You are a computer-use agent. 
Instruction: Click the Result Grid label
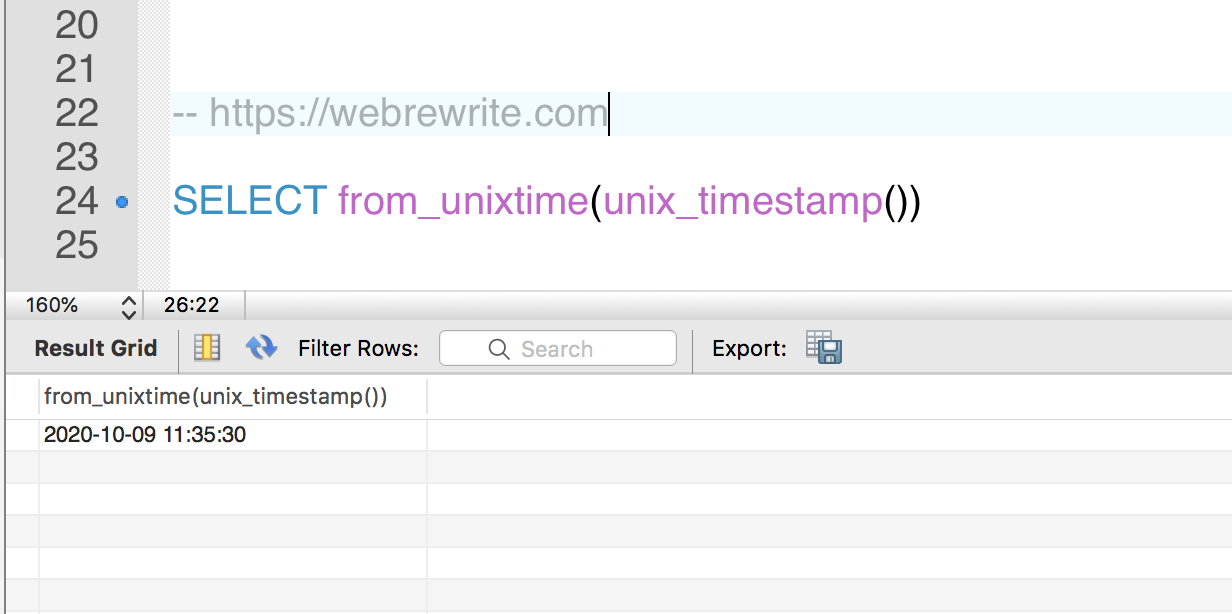[x=96, y=349]
